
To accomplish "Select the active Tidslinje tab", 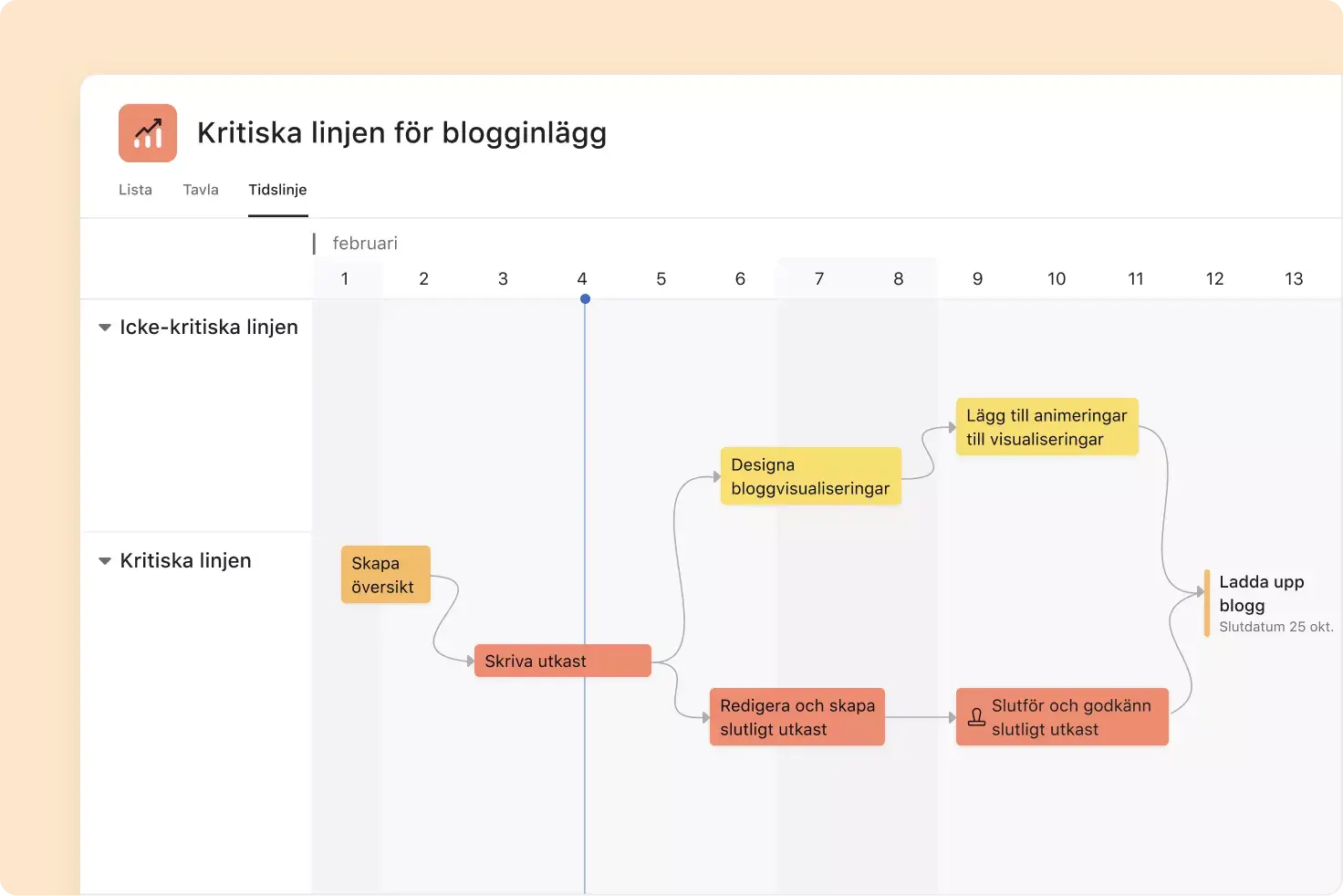I will tap(277, 190).
